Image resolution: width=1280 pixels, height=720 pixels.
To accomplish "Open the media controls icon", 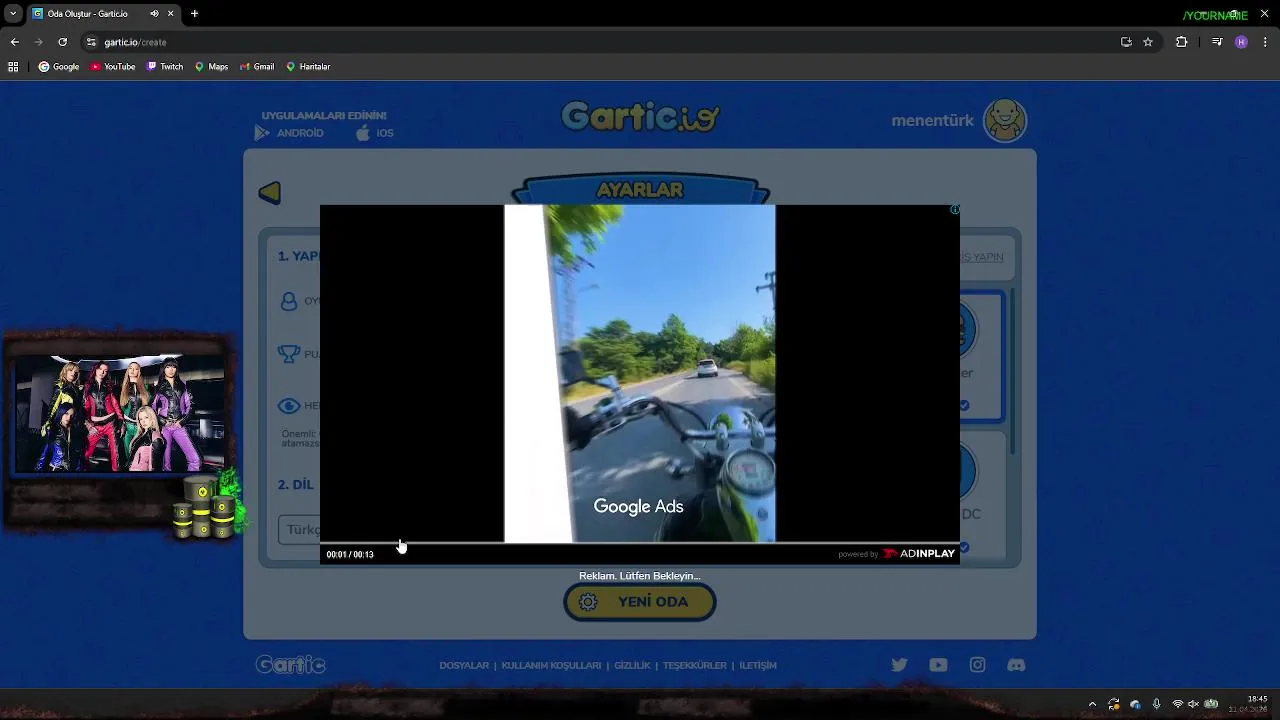I will pyautogui.click(x=1217, y=42).
